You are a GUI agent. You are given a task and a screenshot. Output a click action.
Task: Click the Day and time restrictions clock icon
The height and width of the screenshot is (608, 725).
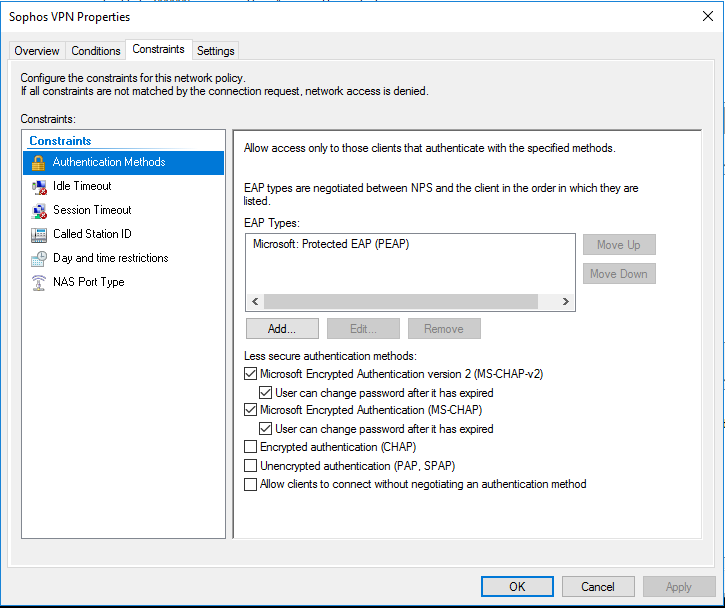(x=39, y=258)
